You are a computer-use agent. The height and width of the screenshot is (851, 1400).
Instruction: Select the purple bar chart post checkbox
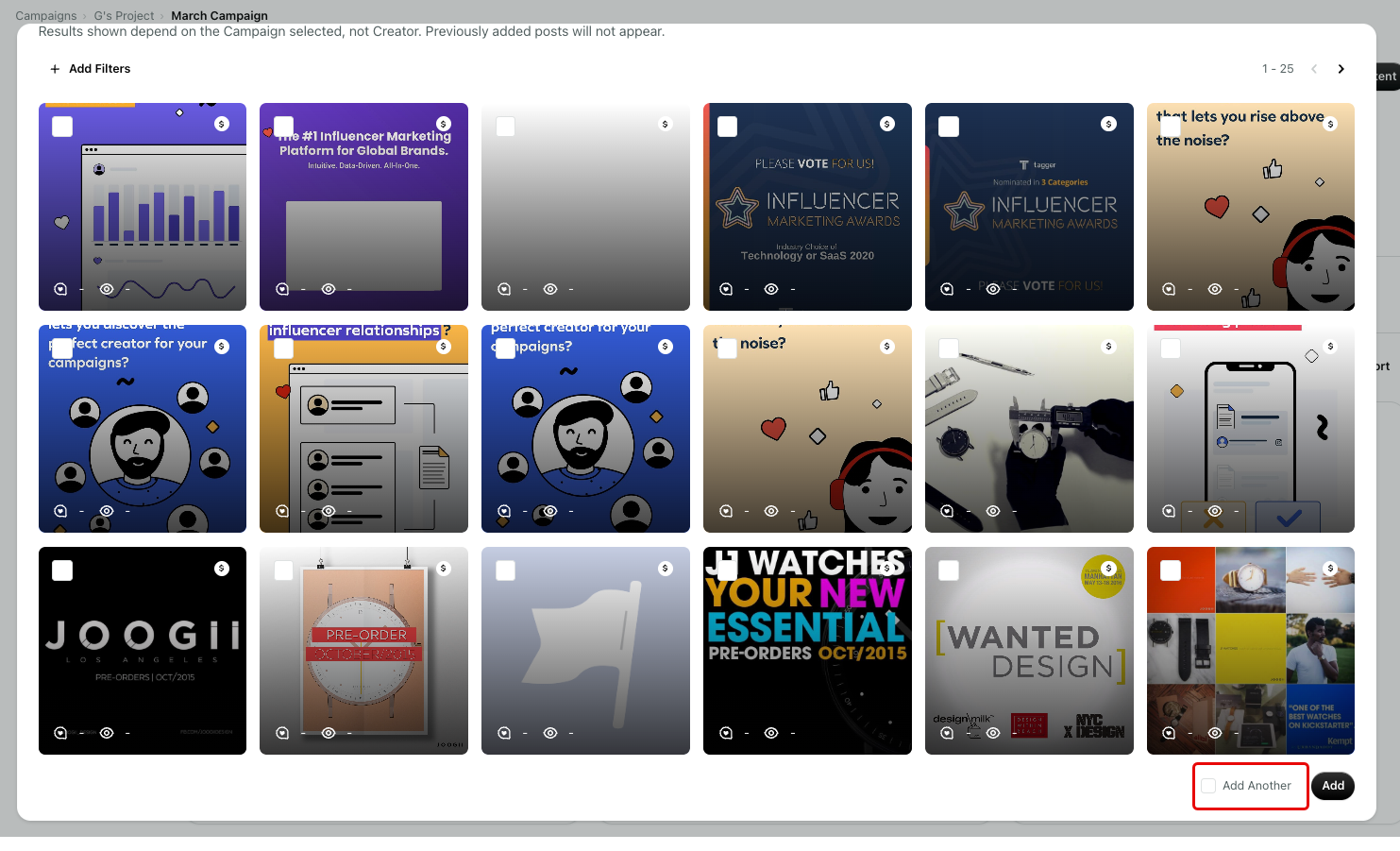[x=62, y=127]
